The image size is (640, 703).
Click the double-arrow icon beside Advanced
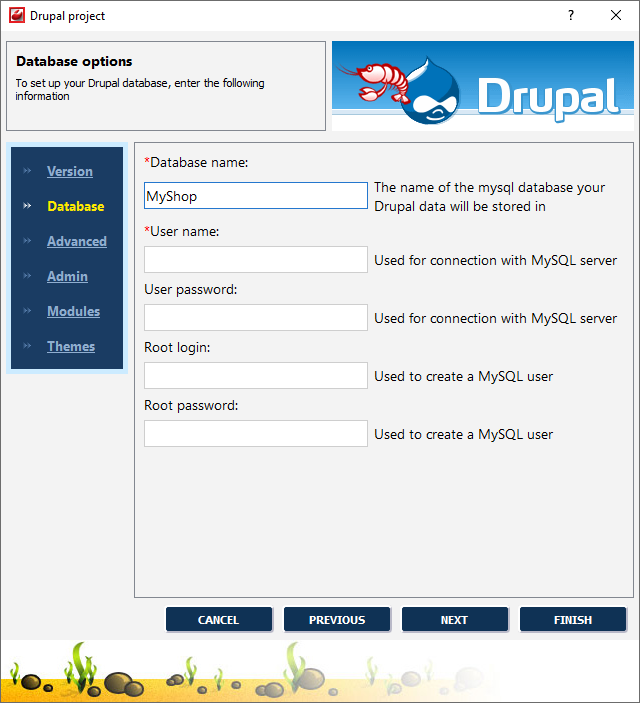27,240
